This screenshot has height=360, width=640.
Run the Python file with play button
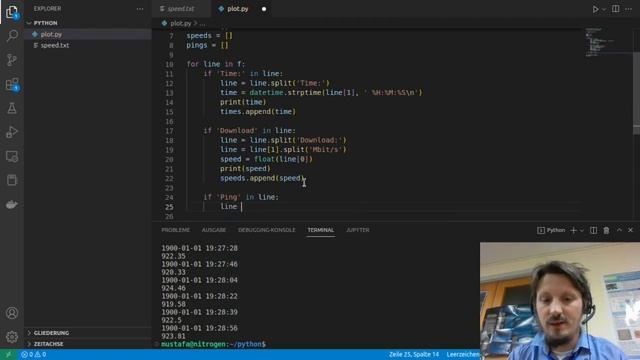point(595,9)
